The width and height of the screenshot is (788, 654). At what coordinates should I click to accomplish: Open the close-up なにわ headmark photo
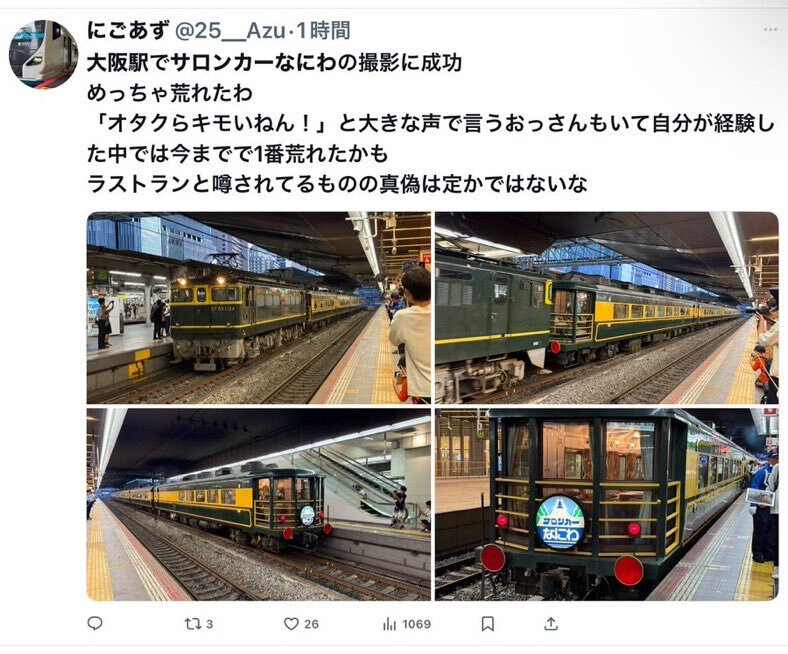click(607, 504)
